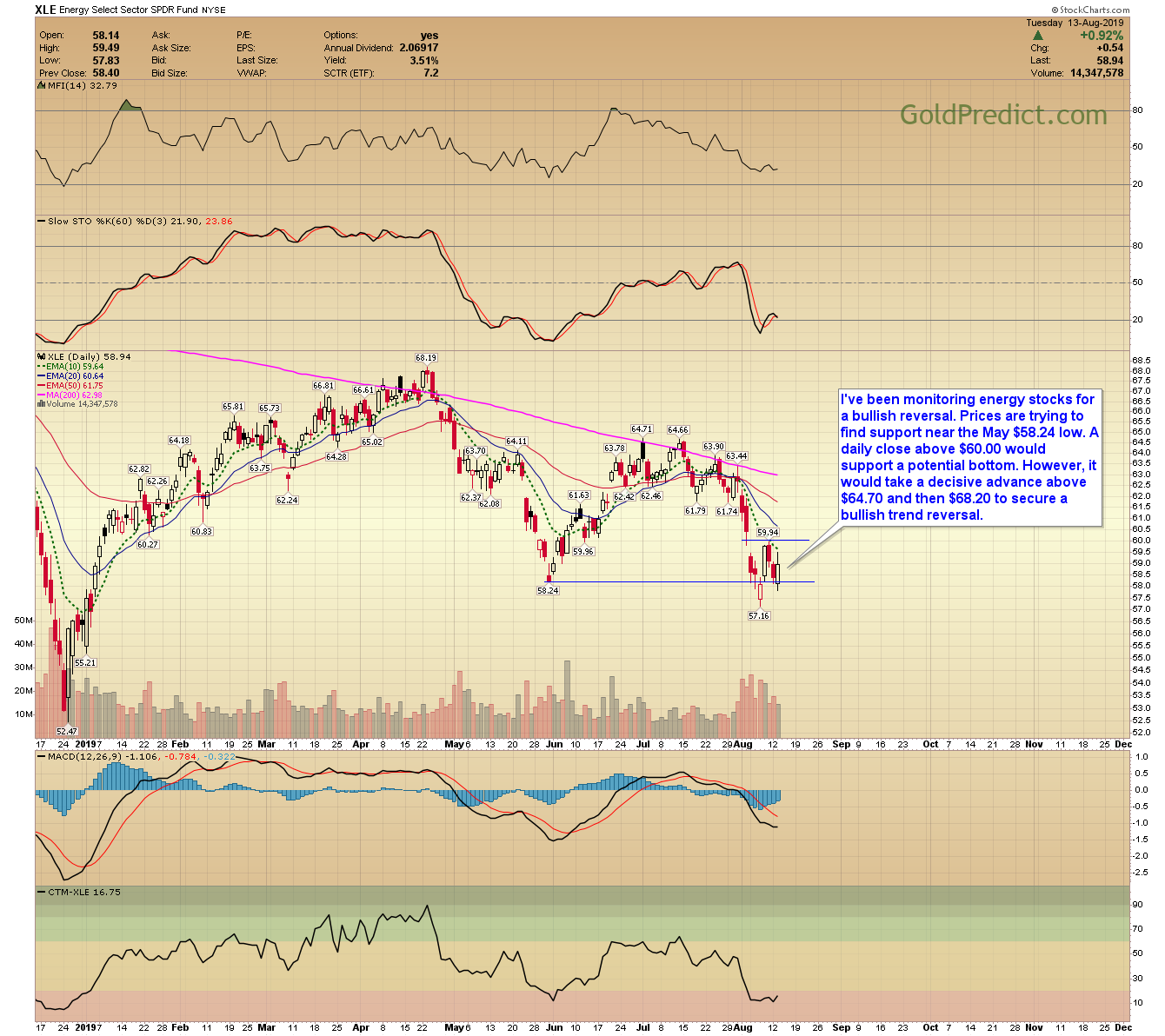Screen dimensions: 1165x1036
Task: Click the Options value yes
Action: coord(429,36)
